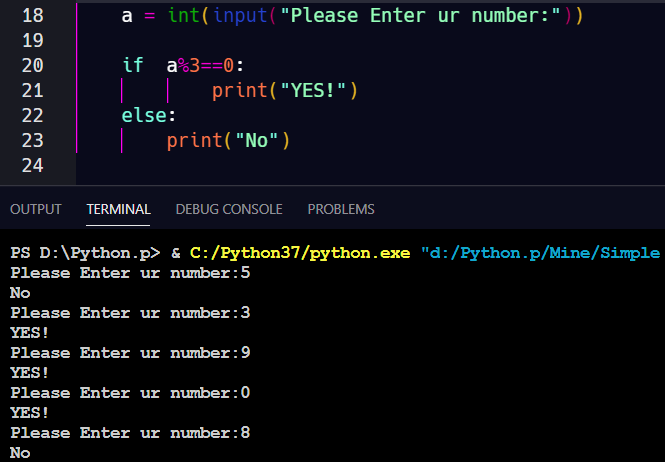Click line number 18 in the gutter
This screenshot has height=462, width=665.
click(x=32, y=17)
